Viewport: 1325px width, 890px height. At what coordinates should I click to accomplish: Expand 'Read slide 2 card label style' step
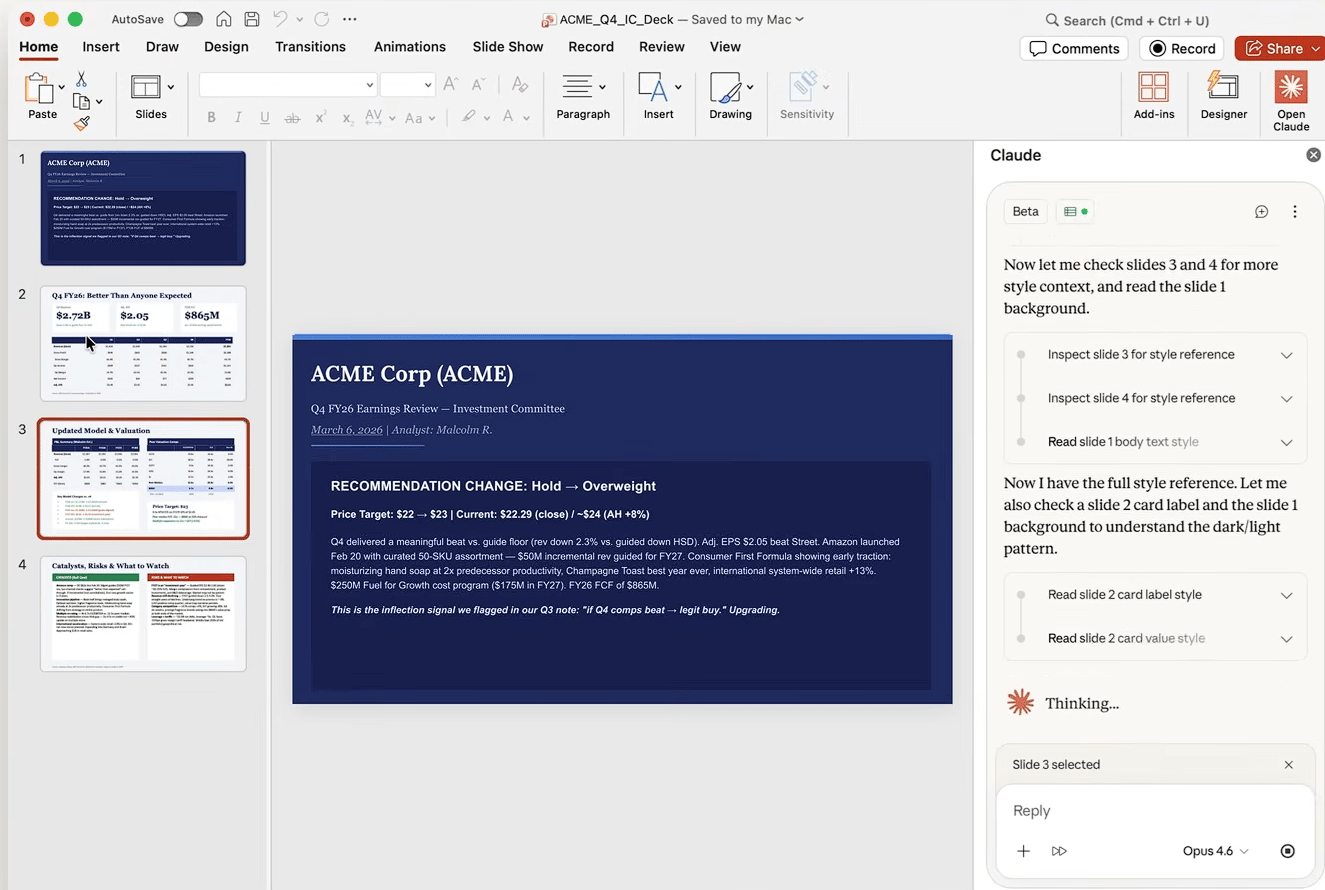click(1286, 595)
